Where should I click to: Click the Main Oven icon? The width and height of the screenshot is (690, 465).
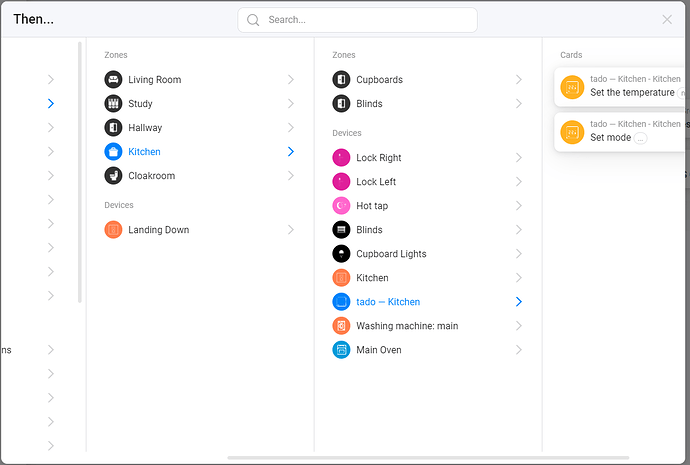tap(341, 350)
